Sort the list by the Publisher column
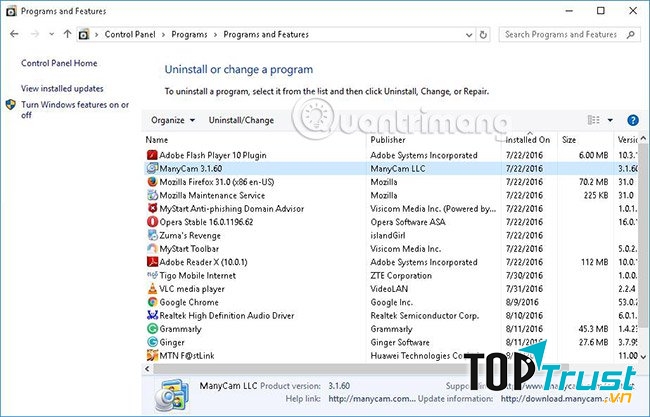Viewport: 650px width, 417px height. pyautogui.click(x=388, y=140)
